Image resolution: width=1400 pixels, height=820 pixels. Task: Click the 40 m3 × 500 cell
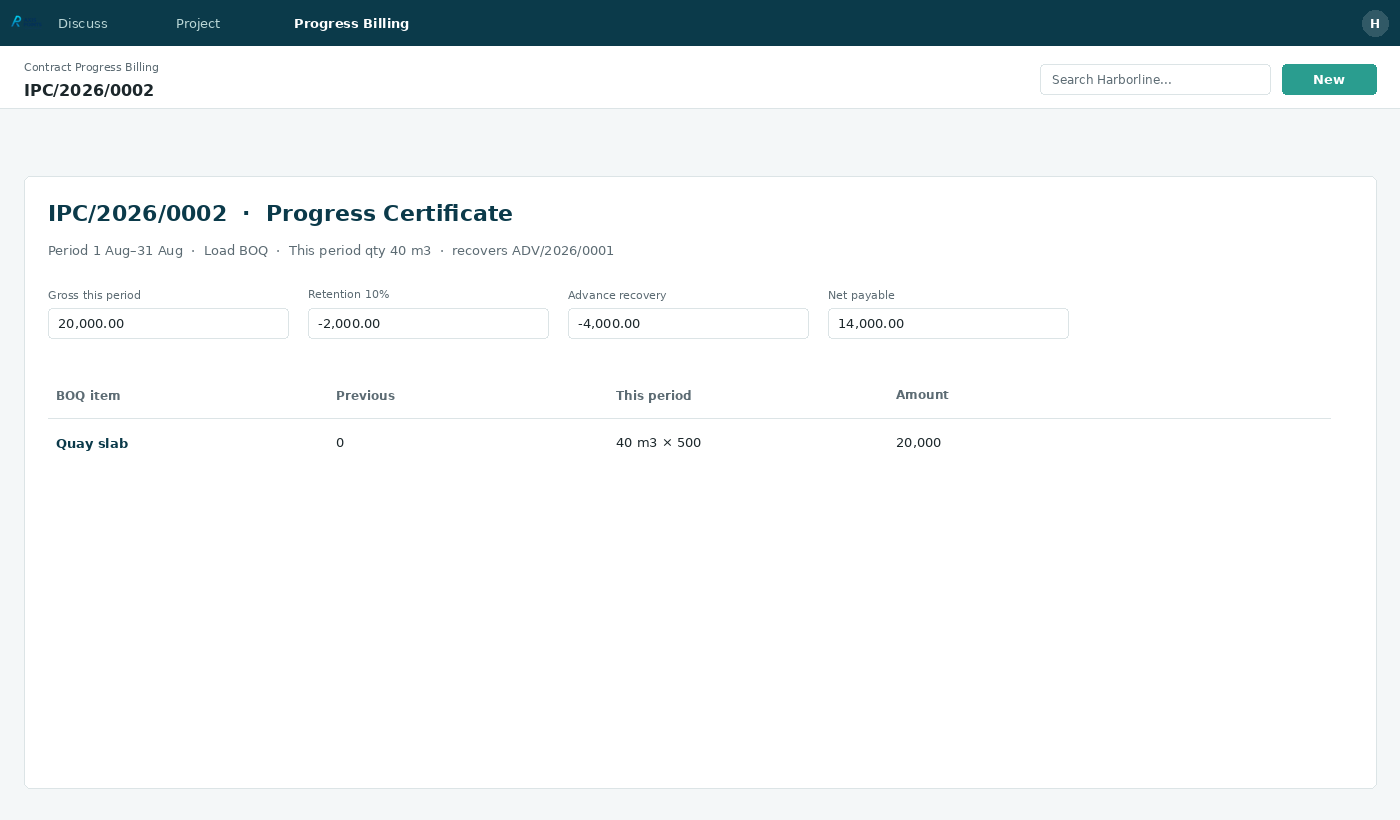coord(658,443)
